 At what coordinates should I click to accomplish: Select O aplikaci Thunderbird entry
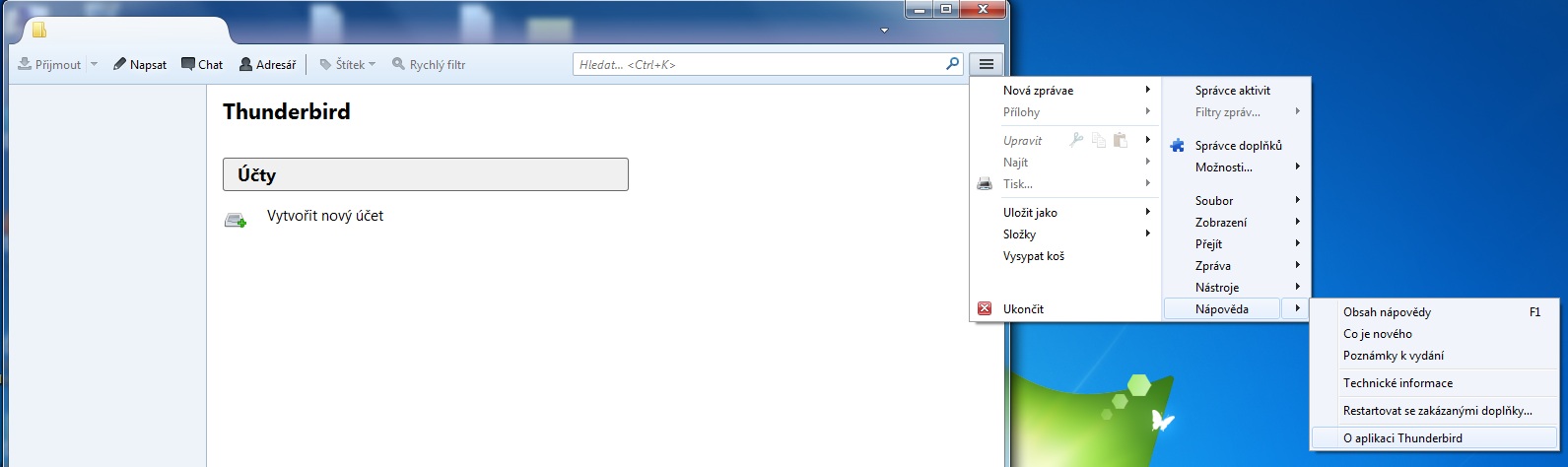(1434, 437)
